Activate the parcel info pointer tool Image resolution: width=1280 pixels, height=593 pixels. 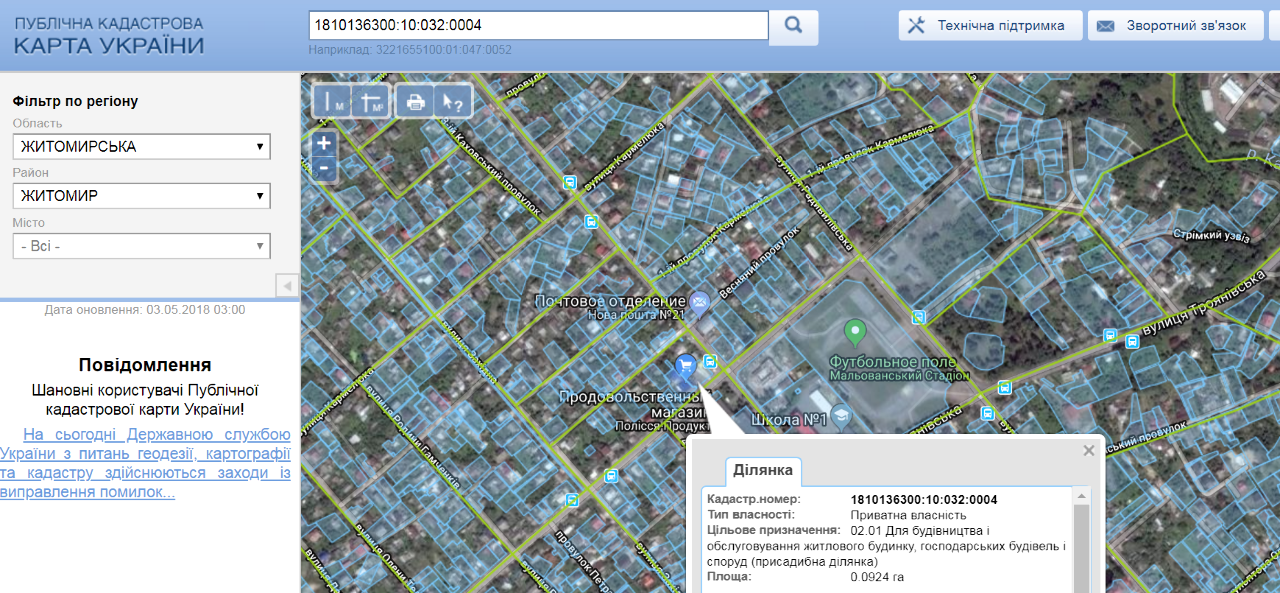[x=453, y=102]
